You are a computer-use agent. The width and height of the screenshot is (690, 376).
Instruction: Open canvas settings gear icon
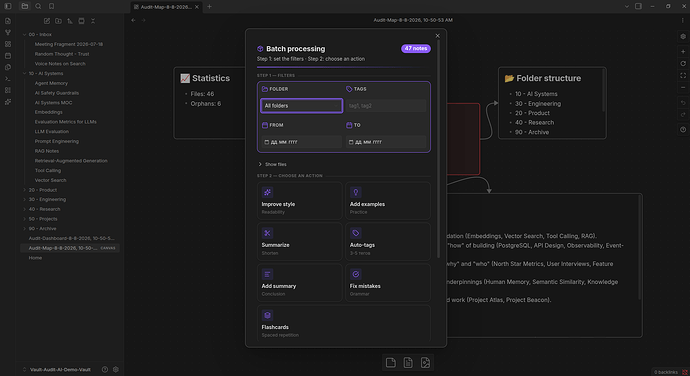tap(683, 37)
